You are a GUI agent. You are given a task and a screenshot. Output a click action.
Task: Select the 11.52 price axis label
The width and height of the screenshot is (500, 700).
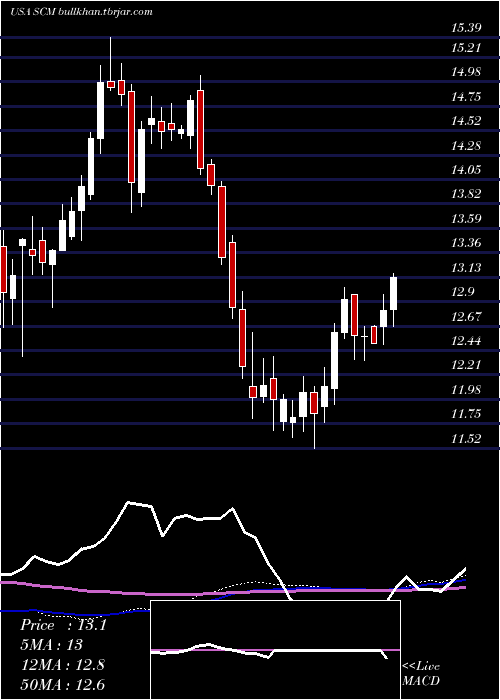[x=466, y=438]
